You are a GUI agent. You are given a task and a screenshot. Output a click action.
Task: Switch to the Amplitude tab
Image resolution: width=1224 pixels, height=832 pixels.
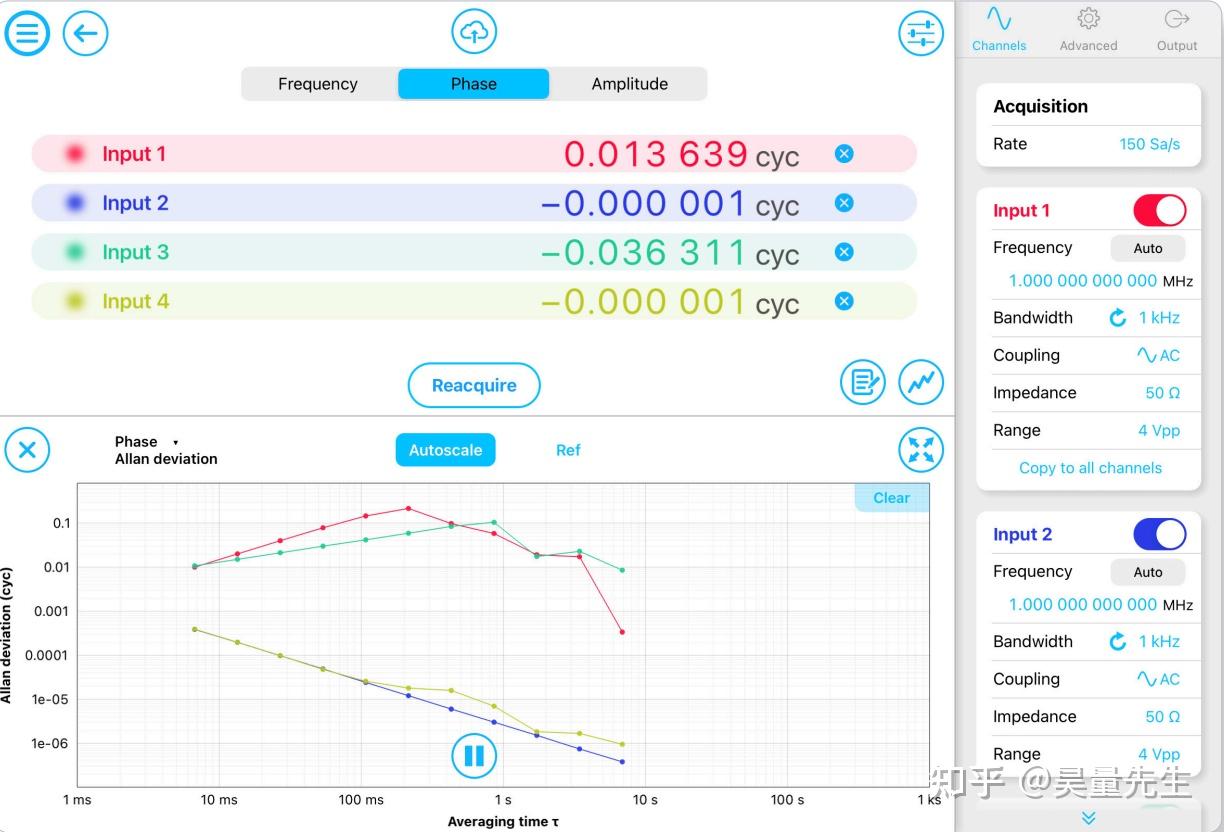pos(629,84)
